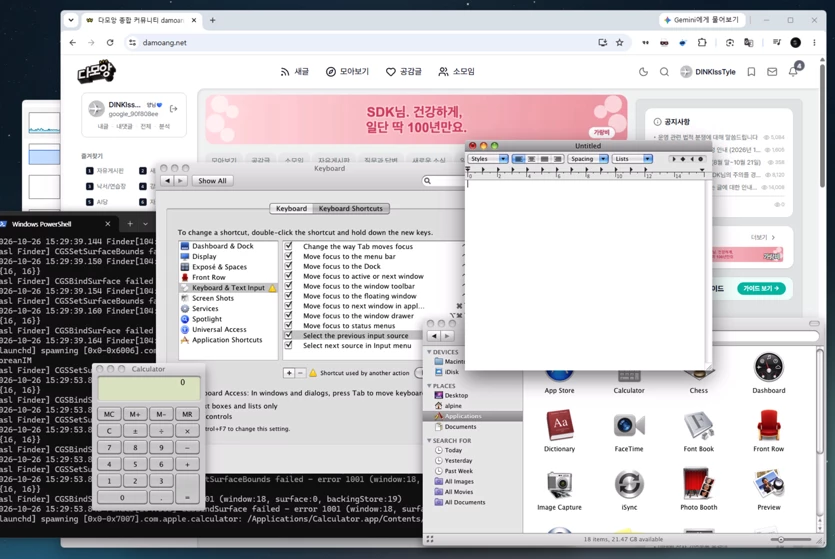Viewport: 835px width, 559px height.
Task: Collapse the DEVICES section in Finder sidebar
Action: pos(429,352)
